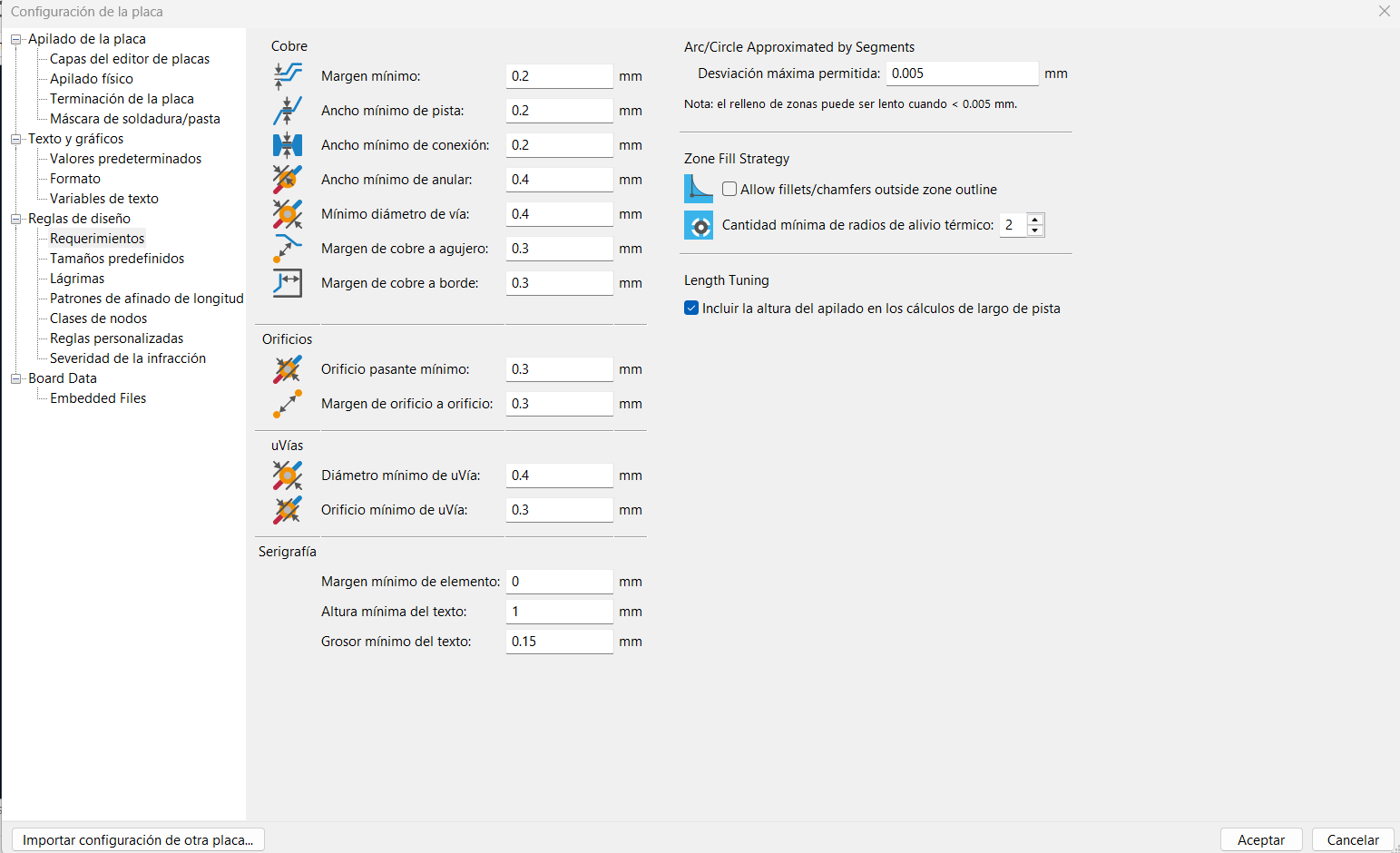Collapse the Reglas de diseño tree node
Viewport: 1400px width, 853px height.
(x=16, y=219)
